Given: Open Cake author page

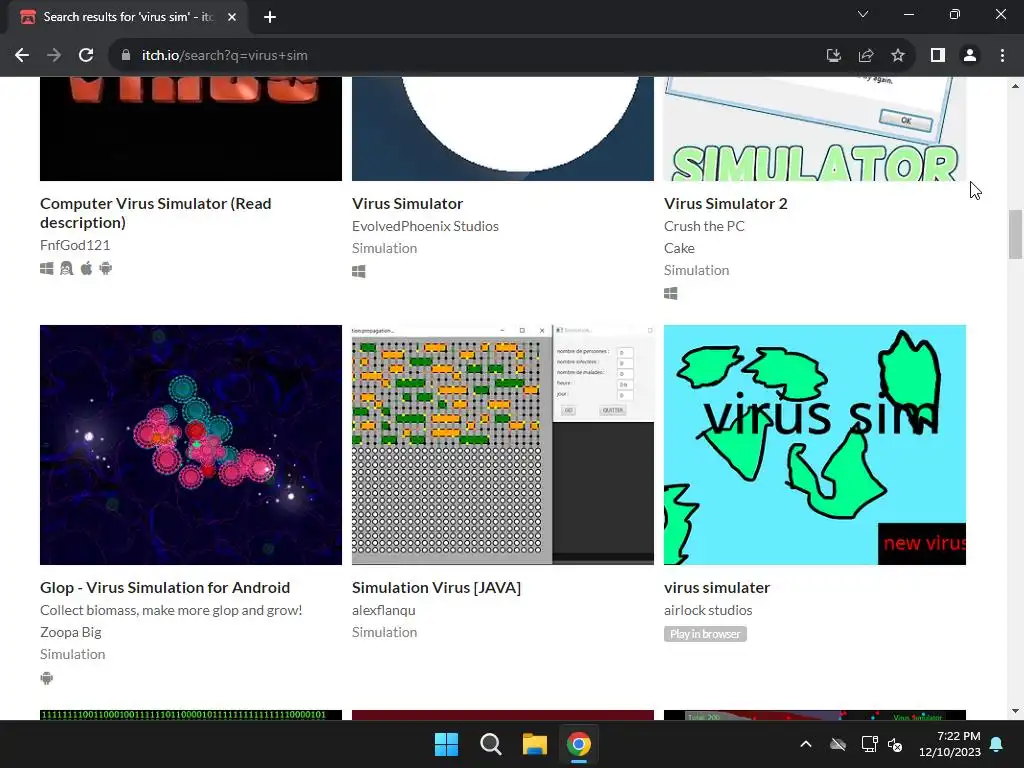Looking at the screenshot, I should tap(679, 248).
